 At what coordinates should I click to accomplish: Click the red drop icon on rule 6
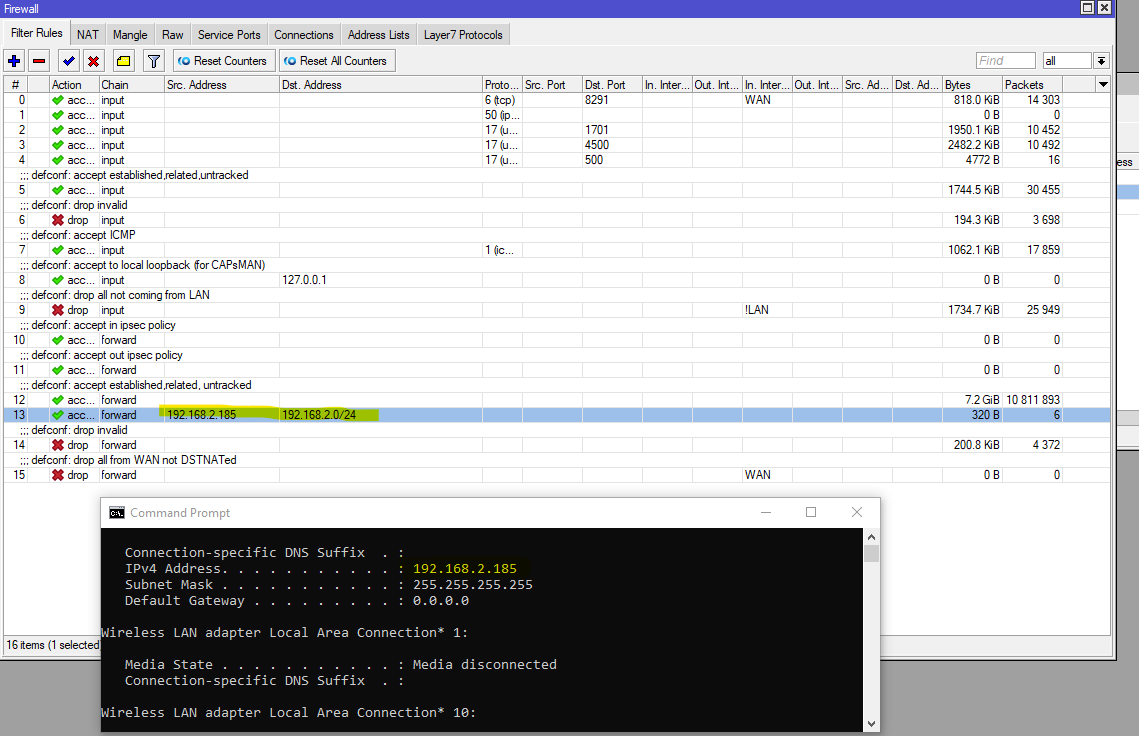click(x=58, y=220)
